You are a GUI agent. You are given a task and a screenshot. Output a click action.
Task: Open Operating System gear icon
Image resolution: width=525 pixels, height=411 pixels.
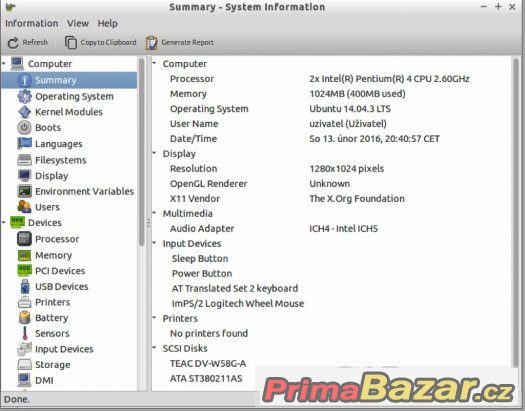click(24, 96)
